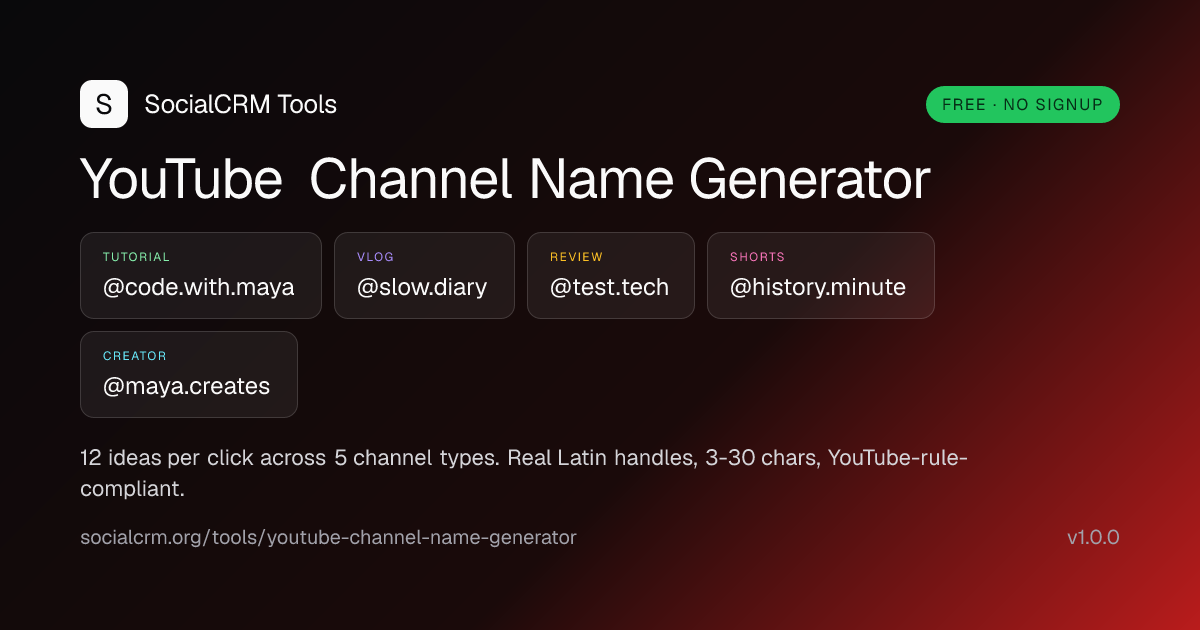Open the socialcrm.org tools URL link
1200x630 pixels.
pos(328,537)
